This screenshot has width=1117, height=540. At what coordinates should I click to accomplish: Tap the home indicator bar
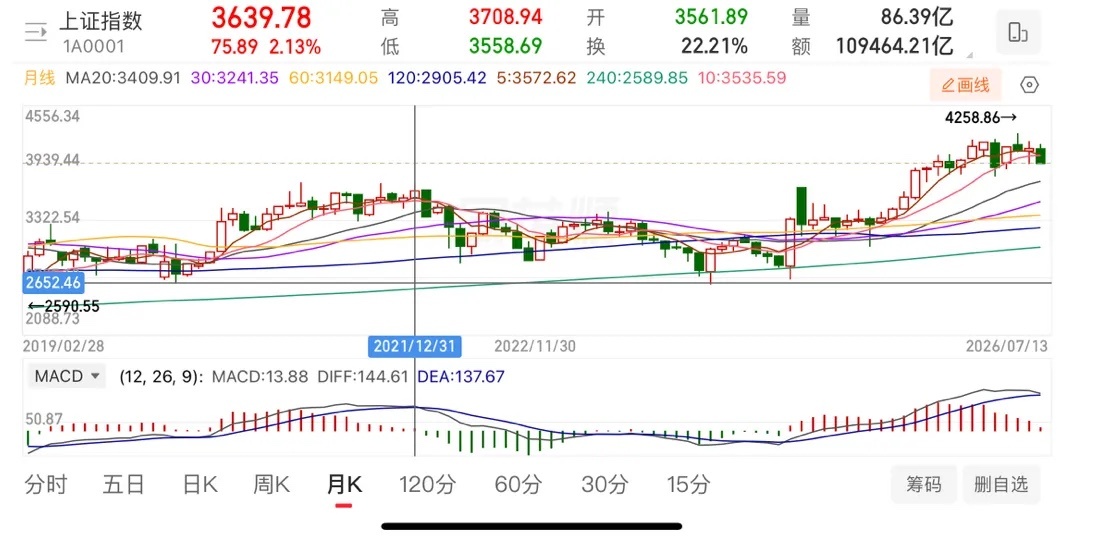point(531,526)
